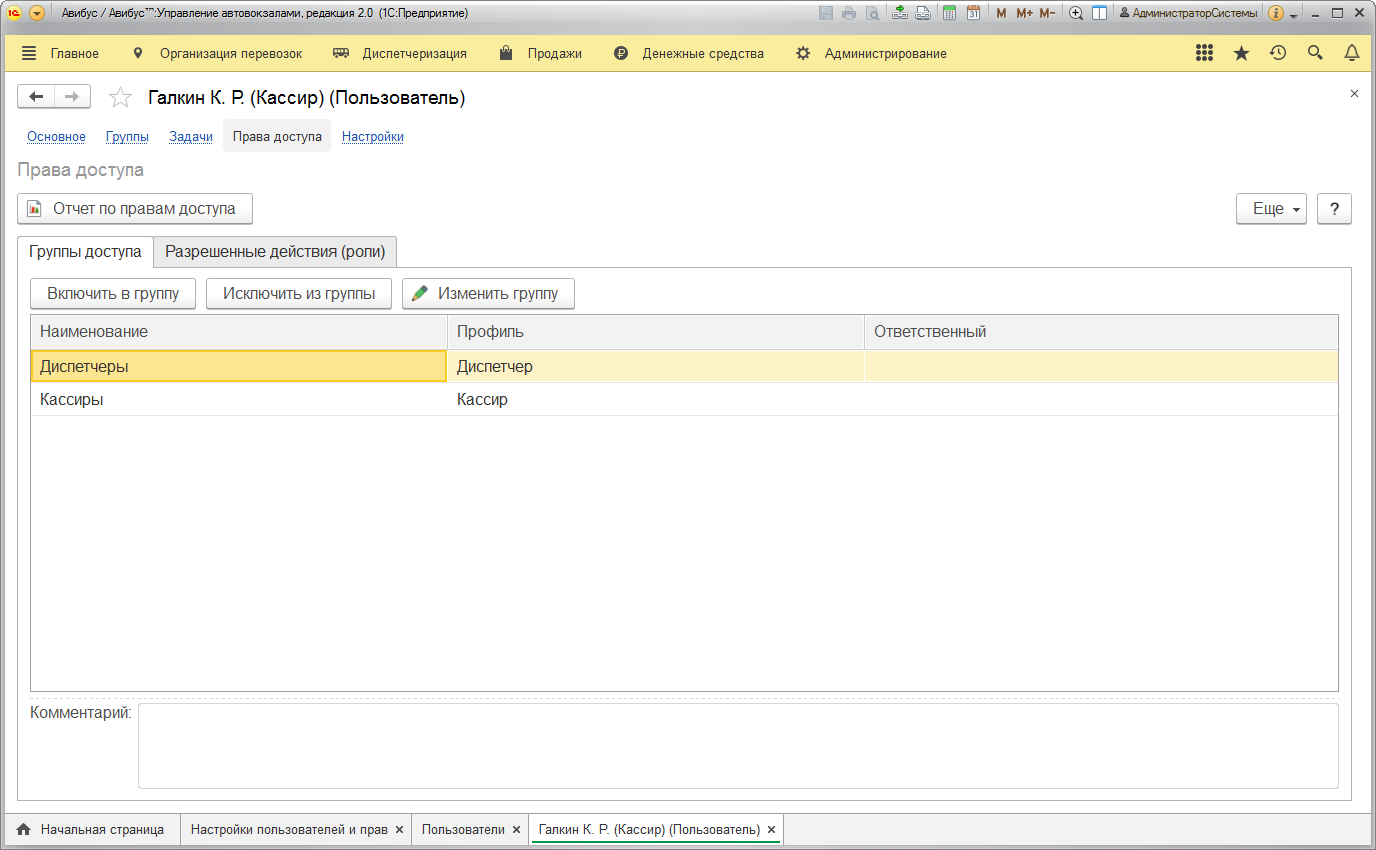Click the Включить в группу button
The width and height of the screenshot is (1376, 850).
(113, 293)
